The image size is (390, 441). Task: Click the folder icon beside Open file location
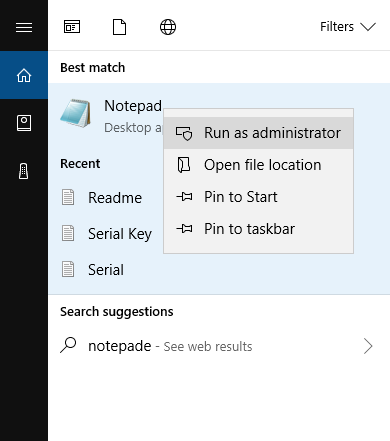coord(184,165)
